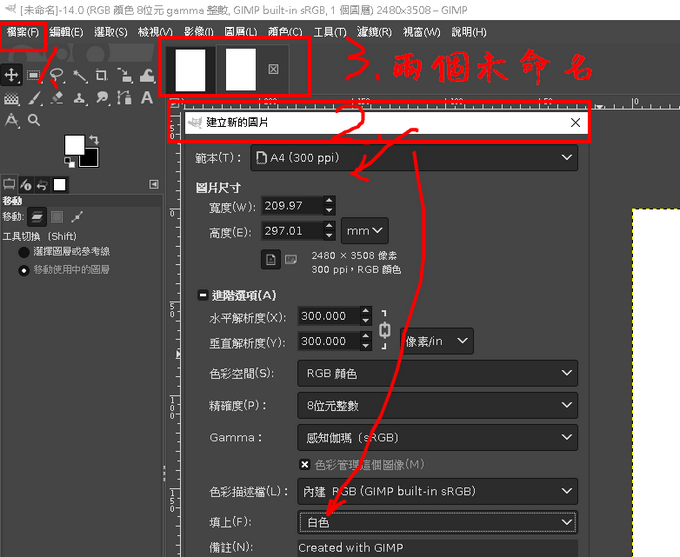Click the resolution chain link icon
This screenshot has height=557, width=680.
pyautogui.click(x=384, y=329)
